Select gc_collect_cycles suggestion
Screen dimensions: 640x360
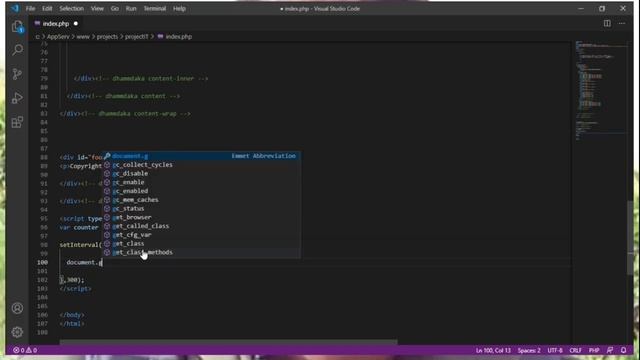click(201, 165)
